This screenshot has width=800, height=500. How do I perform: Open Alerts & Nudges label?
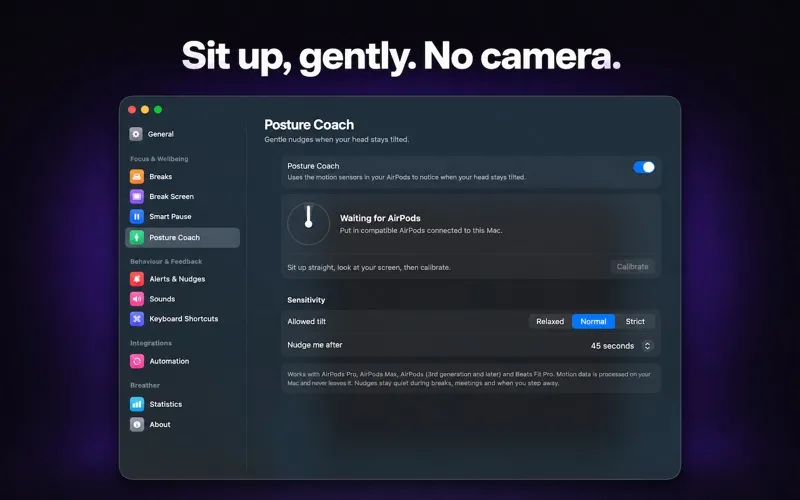coord(177,279)
